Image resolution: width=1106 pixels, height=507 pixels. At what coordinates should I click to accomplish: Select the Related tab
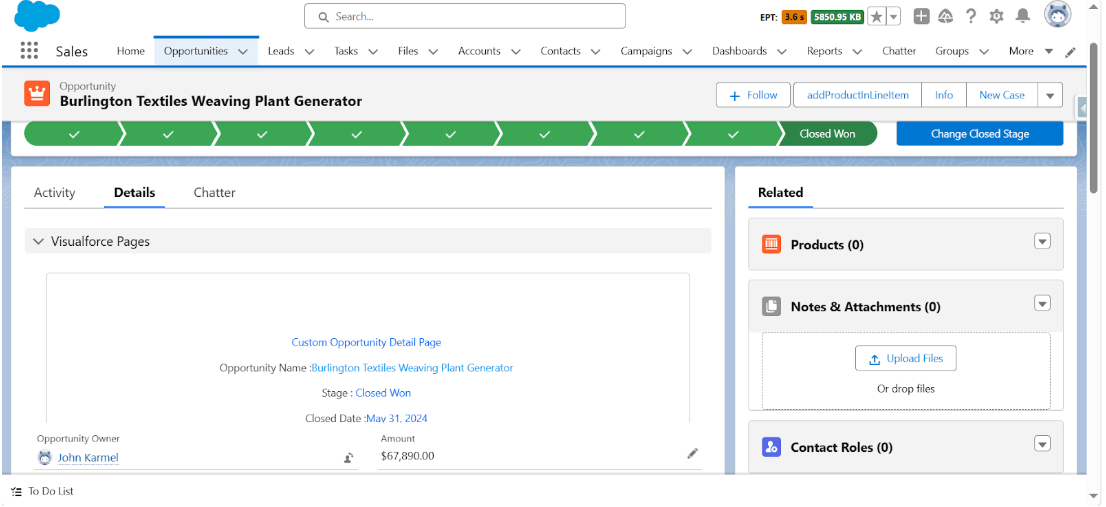tap(780, 193)
